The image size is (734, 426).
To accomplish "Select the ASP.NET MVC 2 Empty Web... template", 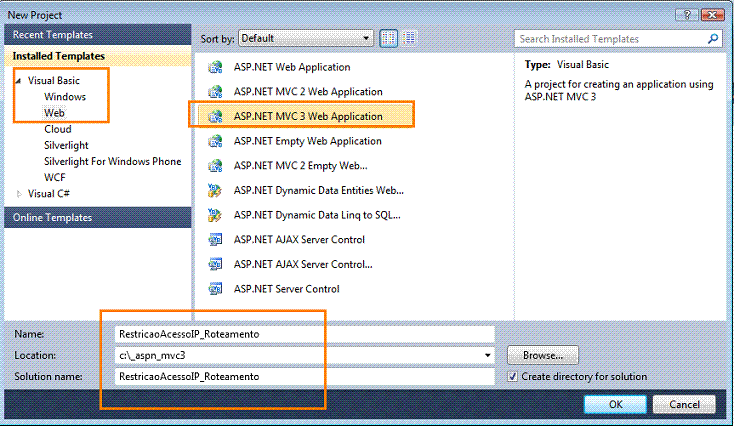I will point(301,166).
